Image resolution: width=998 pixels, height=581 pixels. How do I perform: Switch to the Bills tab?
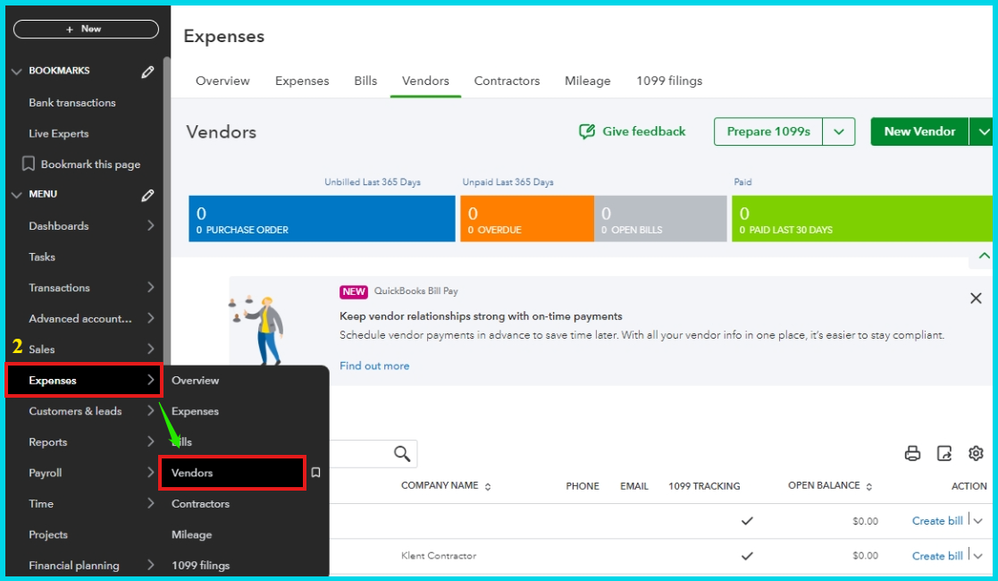pyautogui.click(x=366, y=81)
